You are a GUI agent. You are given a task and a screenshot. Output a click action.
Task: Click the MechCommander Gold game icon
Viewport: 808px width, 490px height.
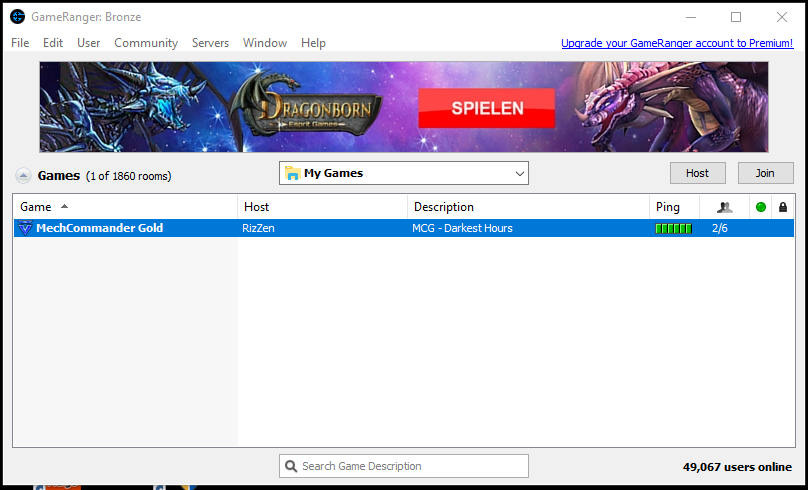(x=25, y=228)
